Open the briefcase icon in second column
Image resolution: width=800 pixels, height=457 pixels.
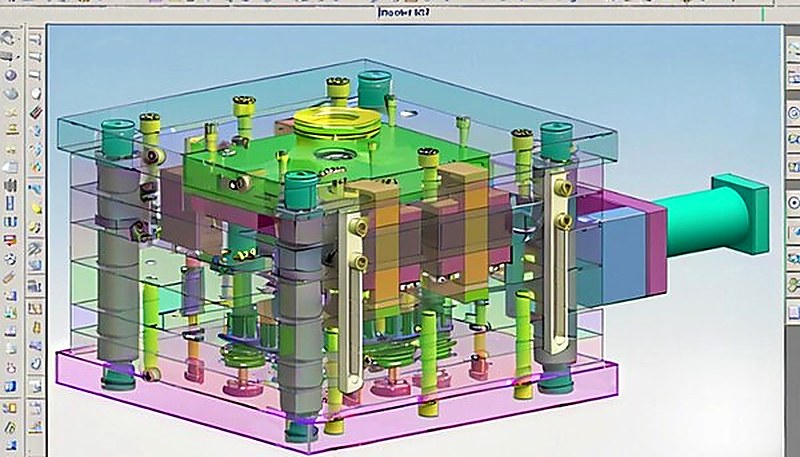(x=34, y=287)
